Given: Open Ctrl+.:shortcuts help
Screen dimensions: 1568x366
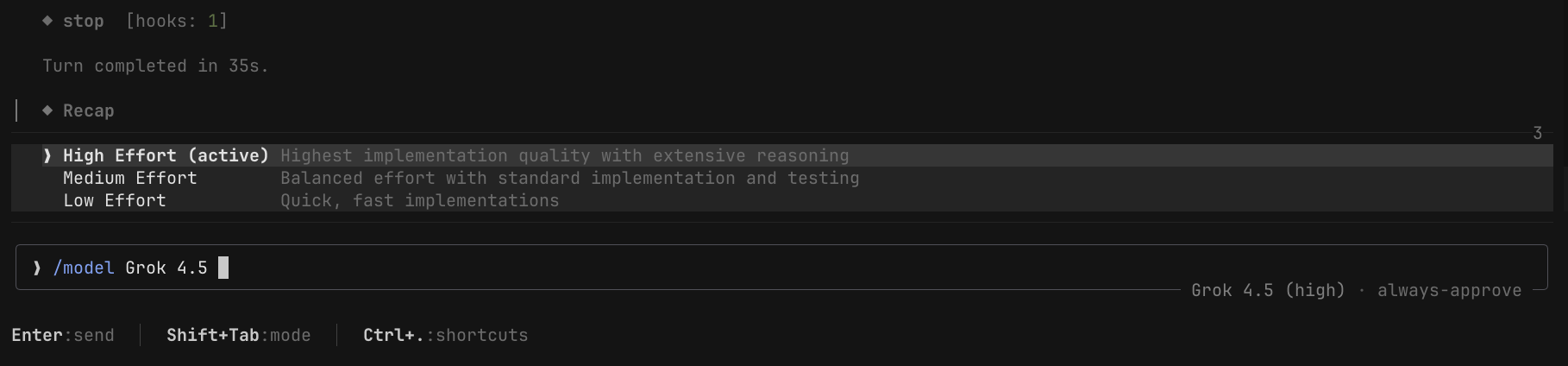Looking at the screenshot, I should tap(445, 335).
